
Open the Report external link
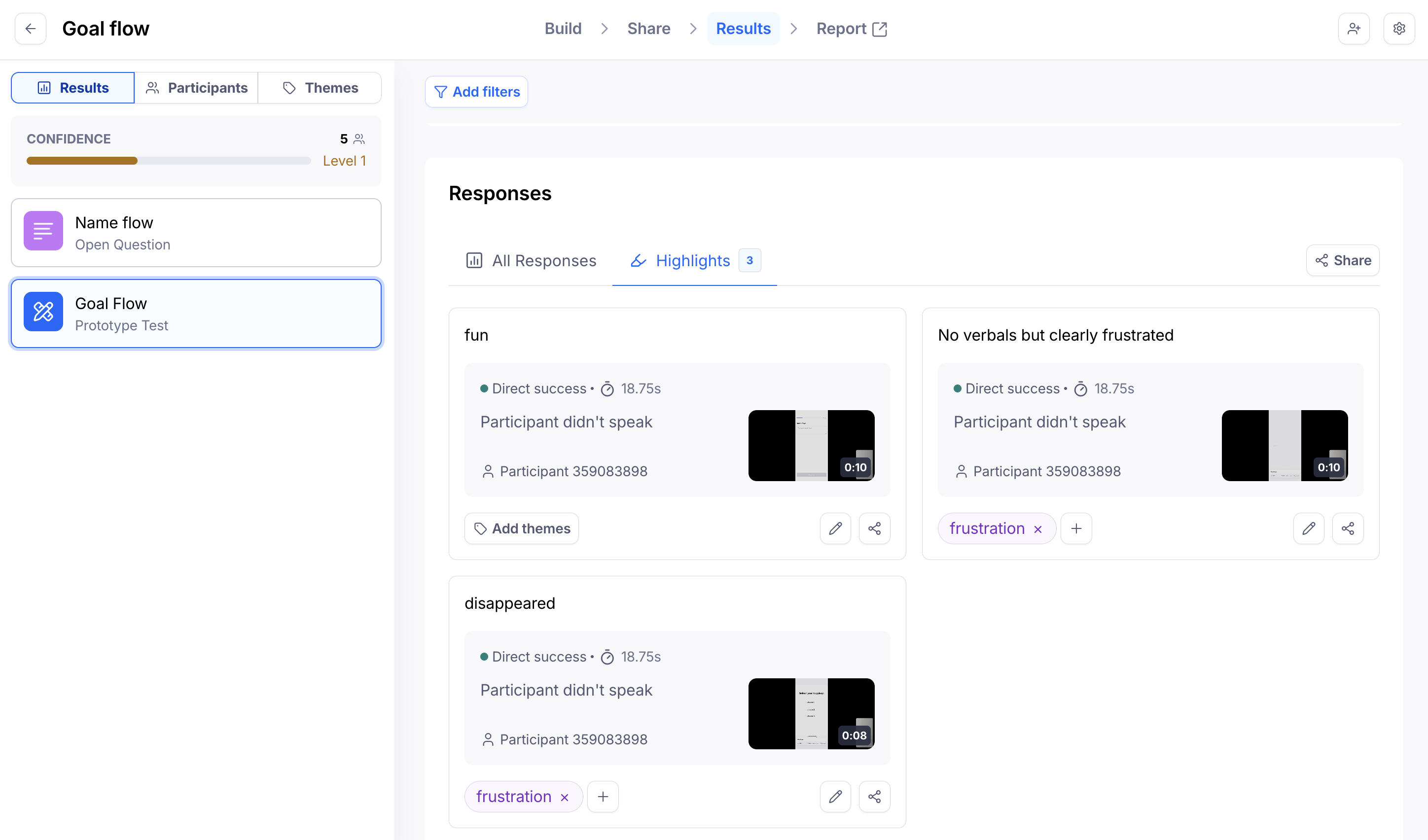point(851,28)
